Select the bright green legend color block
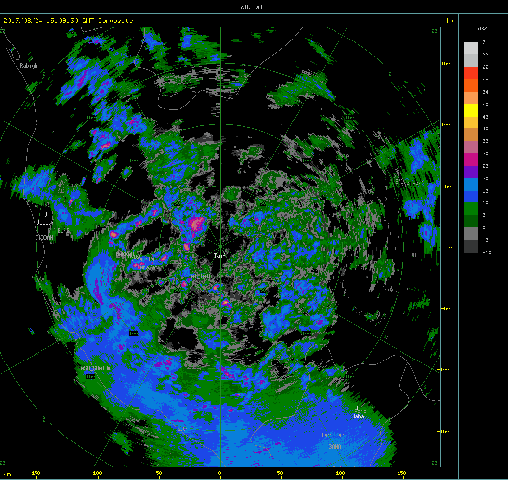 click(471, 209)
